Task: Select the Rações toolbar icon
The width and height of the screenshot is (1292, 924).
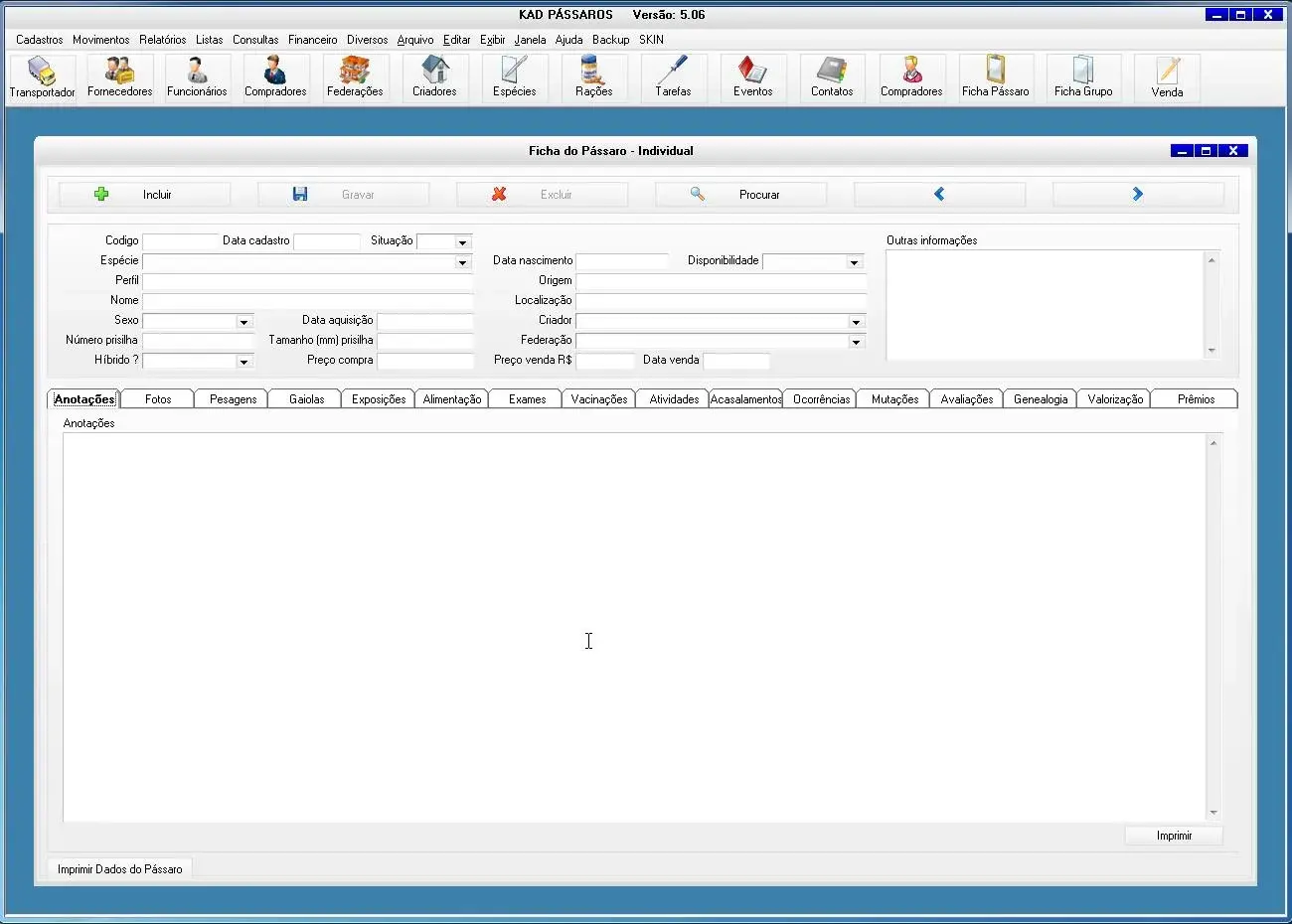Action: point(593,77)
